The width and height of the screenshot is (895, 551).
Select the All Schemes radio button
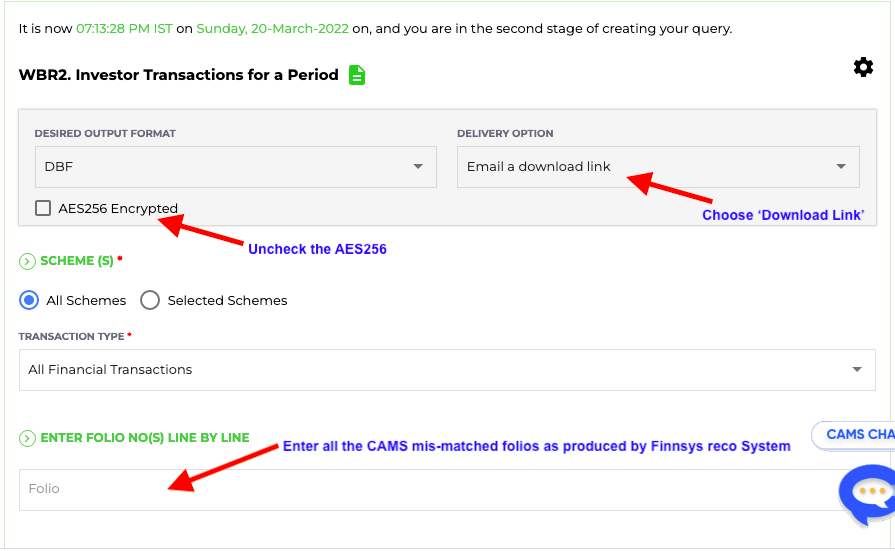click(29, 300)
